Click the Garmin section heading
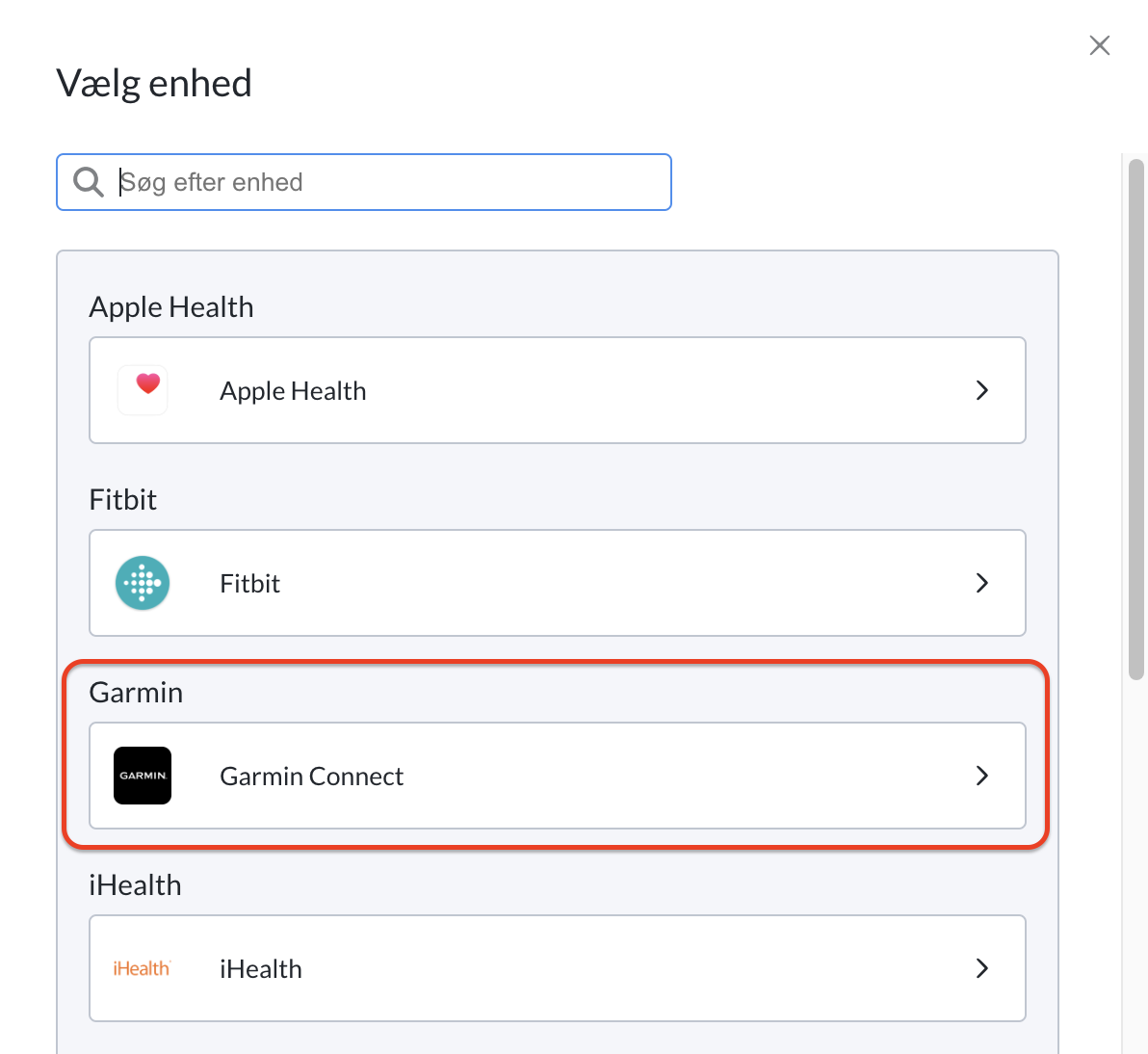This screenshot has height=1054, width=1148. coord(136,692)
